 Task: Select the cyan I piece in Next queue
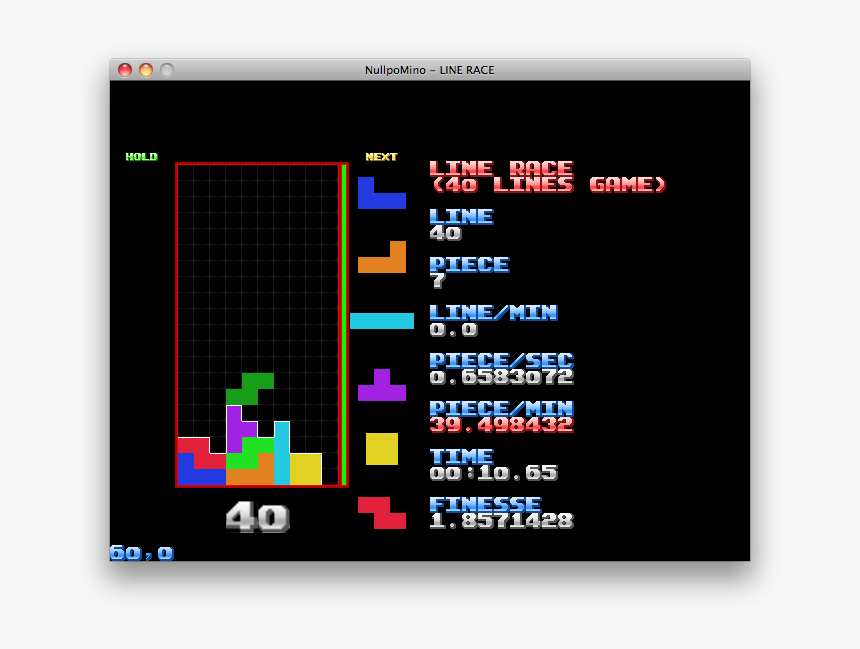point(381,321)
